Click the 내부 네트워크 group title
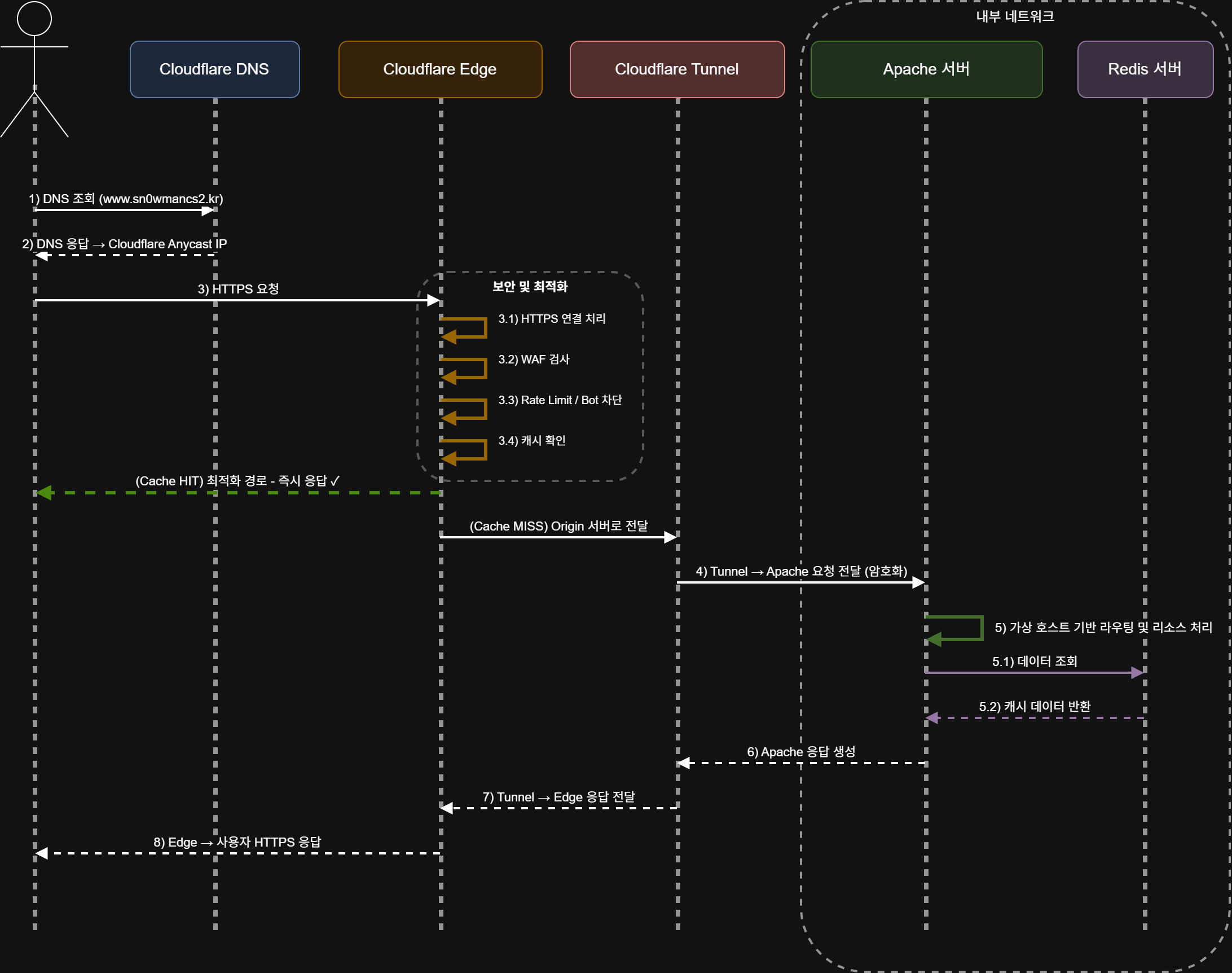Viewport: 1232px width, 973px height. coord(1015,16)
